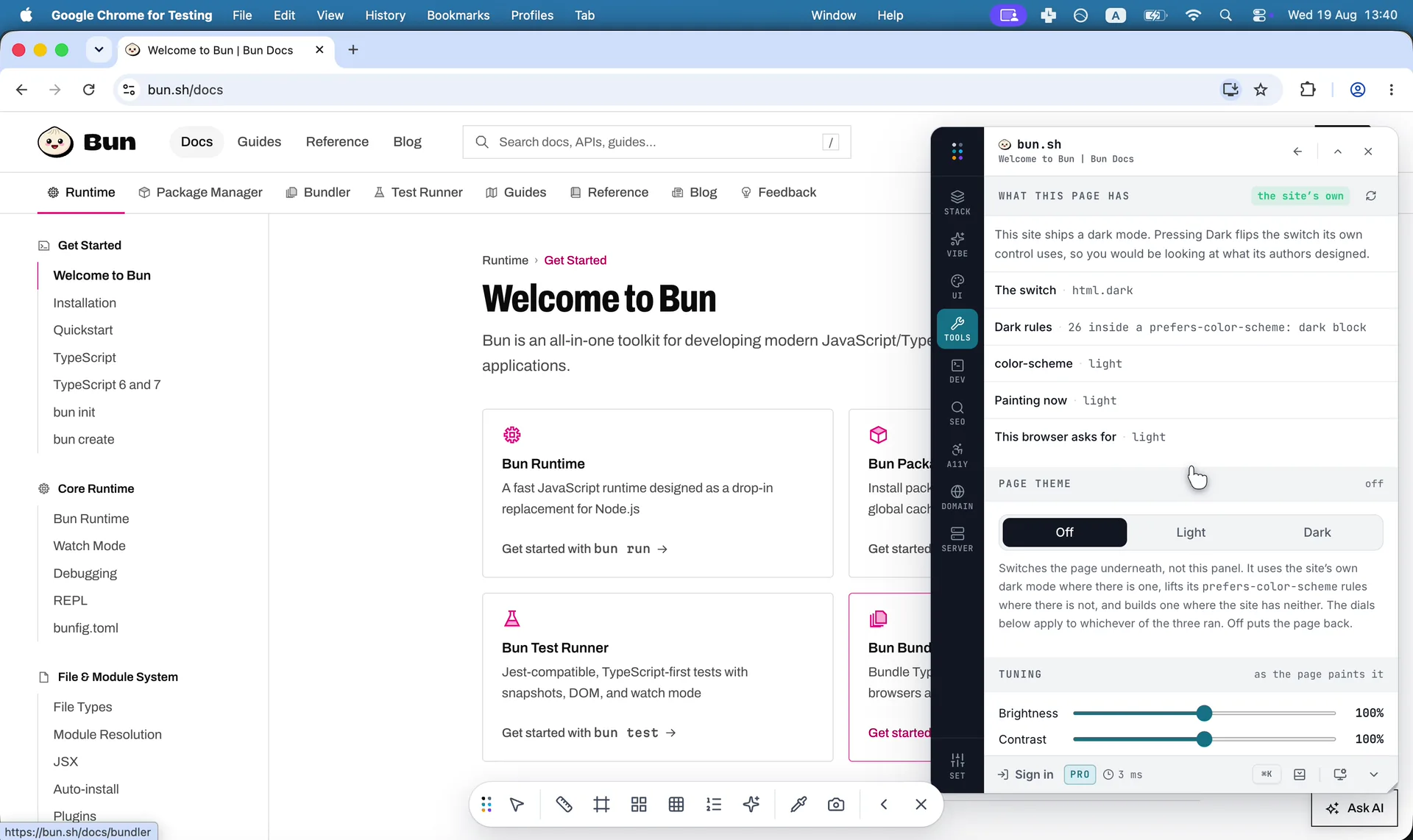Open the Server panel in the extension sidebar
Image resolution: width=1413 pixels, height=840 pixels.
click(957, 539)
